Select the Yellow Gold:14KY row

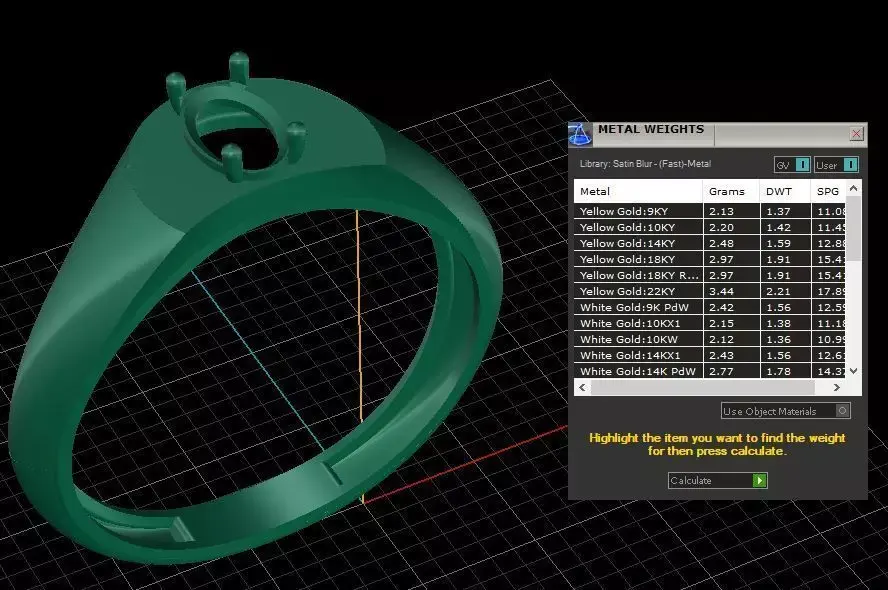click(x=710, y=243)
